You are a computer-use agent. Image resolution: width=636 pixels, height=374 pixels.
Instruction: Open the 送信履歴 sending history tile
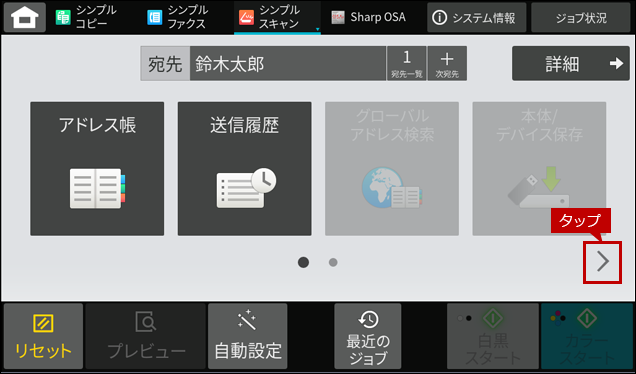coord(245,169)
